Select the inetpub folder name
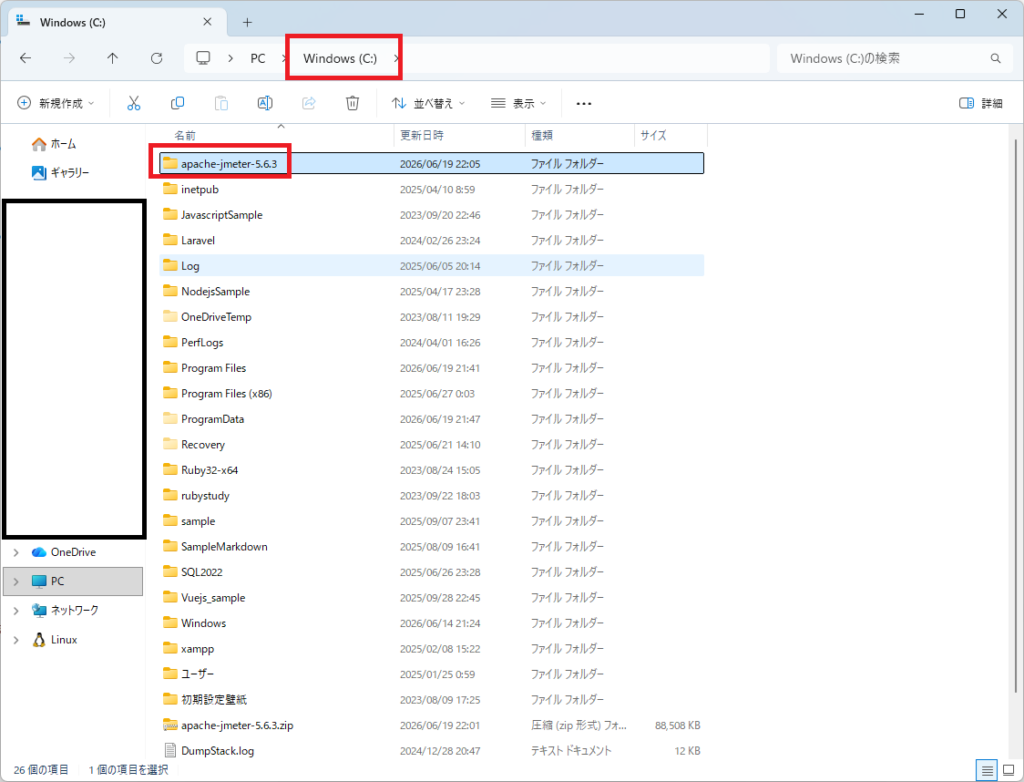The image size is (1024, 782). [200, 189]
